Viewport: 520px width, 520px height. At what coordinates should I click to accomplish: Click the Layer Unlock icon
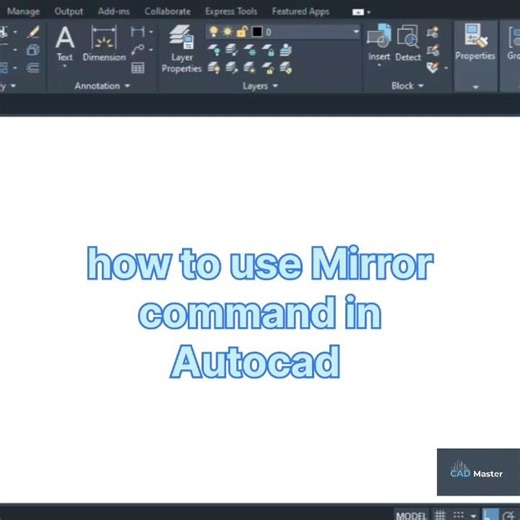(x=268, y=68)
